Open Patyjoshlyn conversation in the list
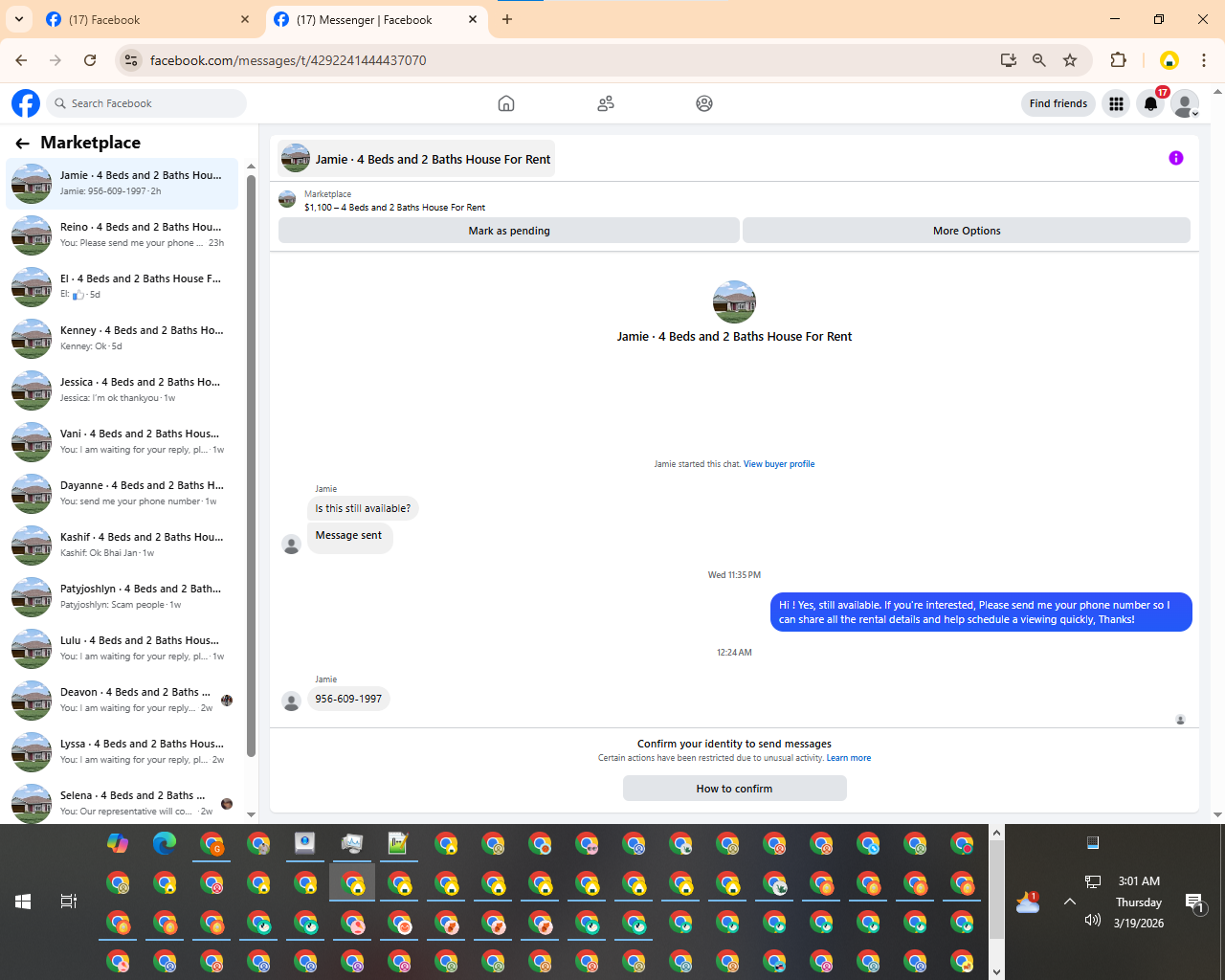The image size is (1225, 980). pos(122,596)
